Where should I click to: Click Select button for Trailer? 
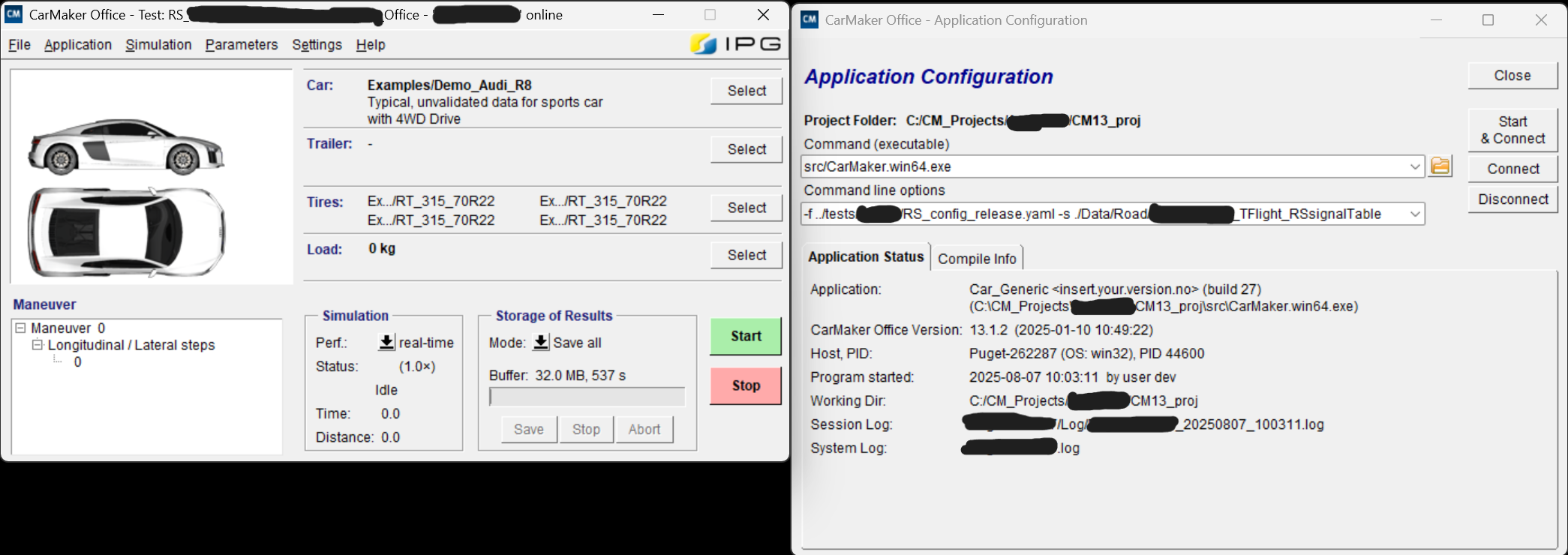coord(746,149)
